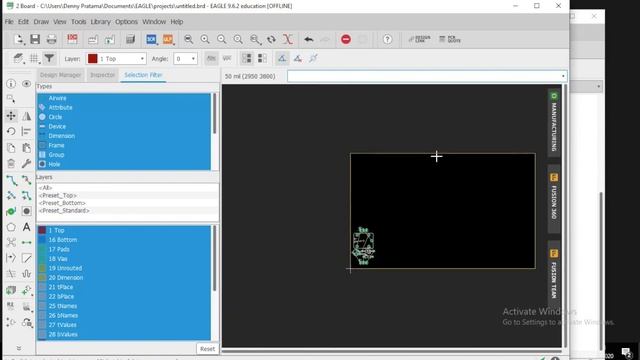640x360 pixels.
Task: Select the Route airwire tool
Action: click(11, 180)
